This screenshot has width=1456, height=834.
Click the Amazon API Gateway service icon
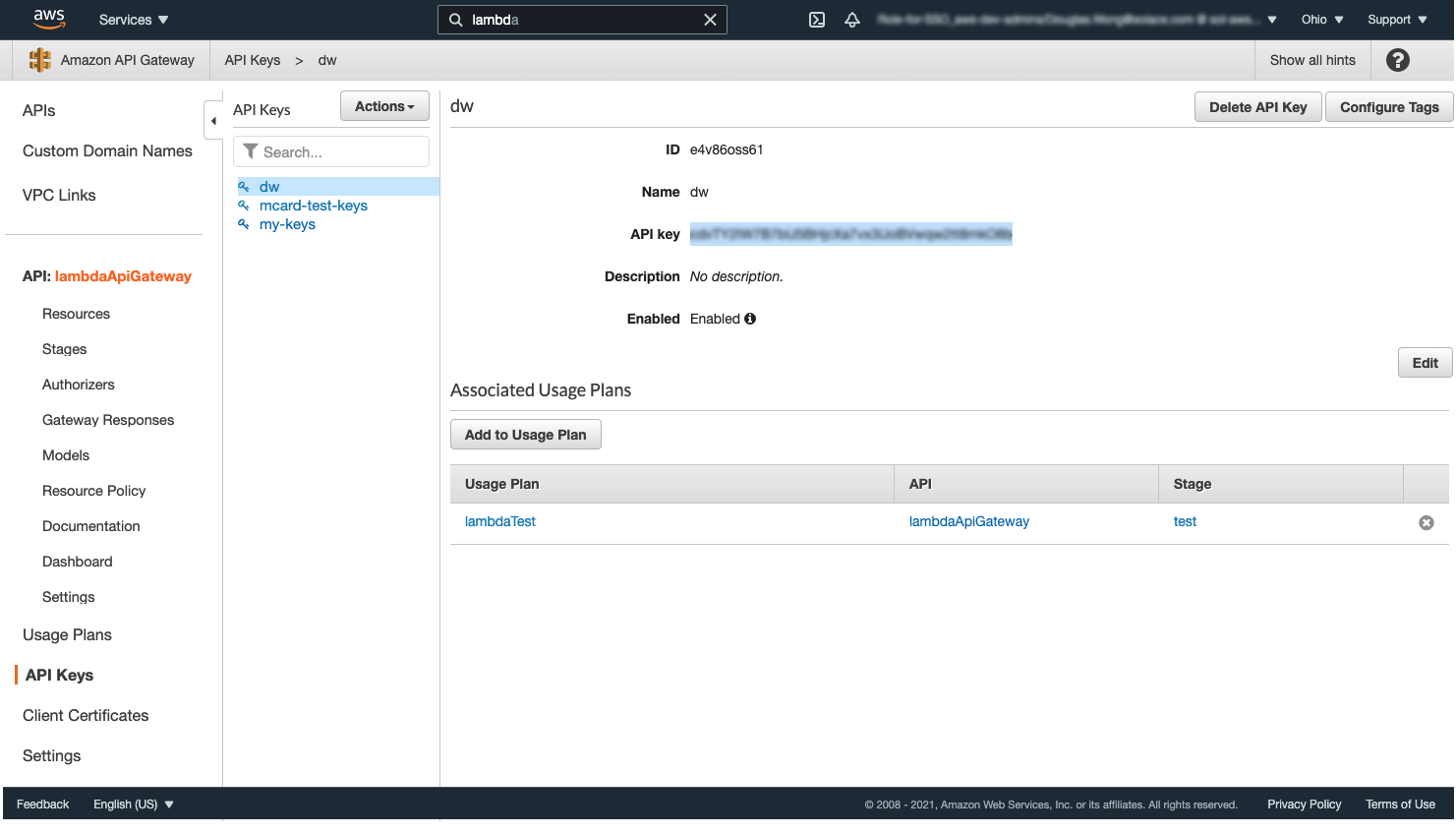40,60
